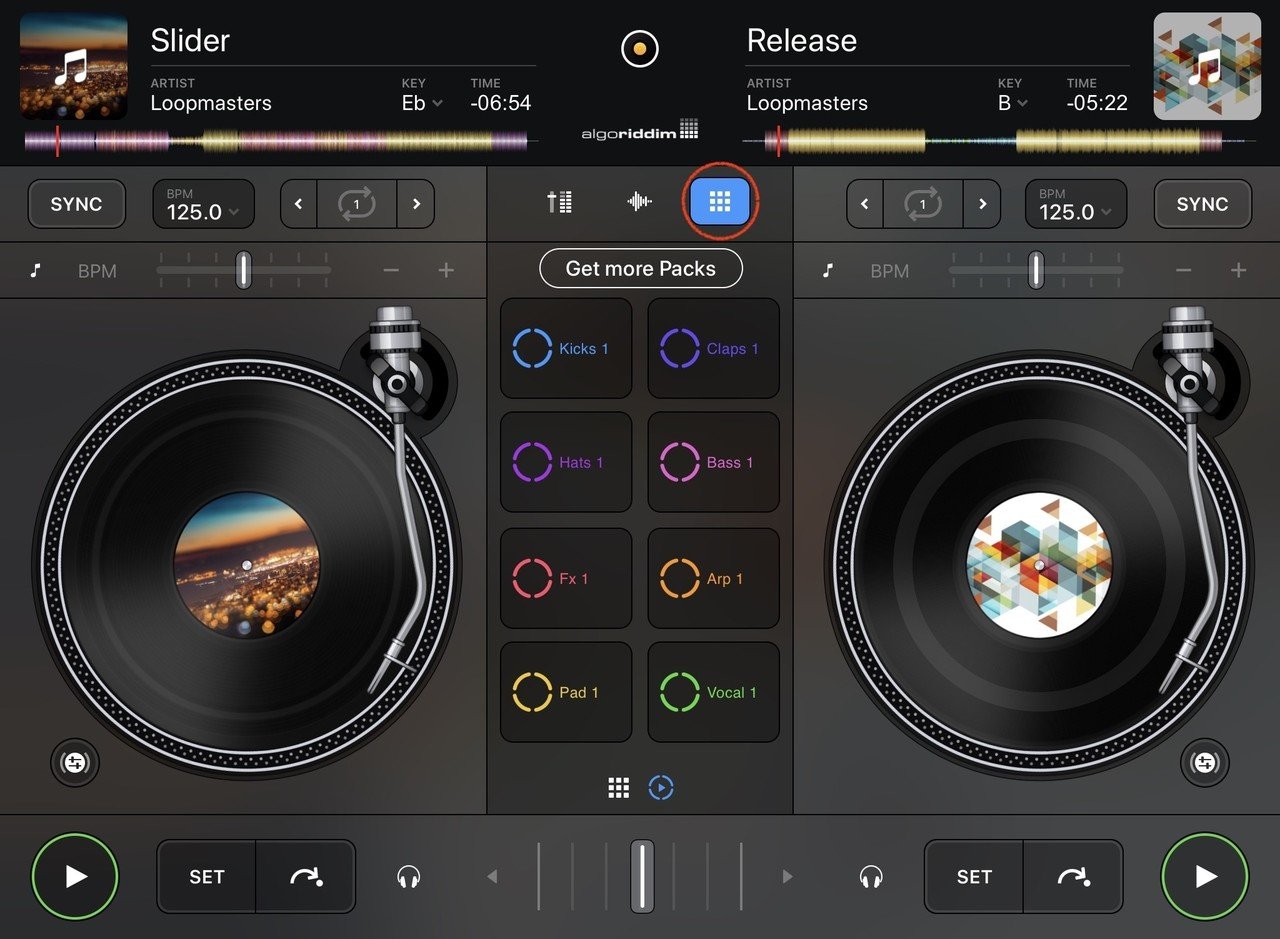This screenshot has width=1280, height=939.
Task: Trigger the Bass 1 sample pad
Action: click(x=713, y=462)
